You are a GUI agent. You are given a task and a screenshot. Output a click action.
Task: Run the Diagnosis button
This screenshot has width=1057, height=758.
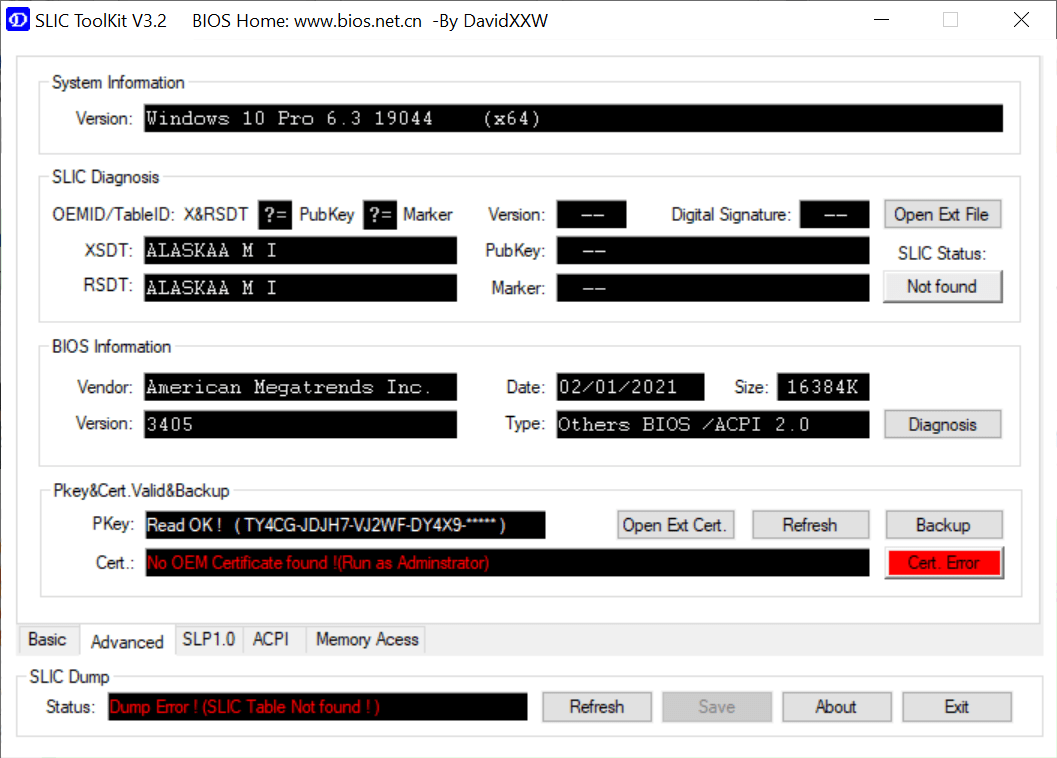click(x=942, y=424)
